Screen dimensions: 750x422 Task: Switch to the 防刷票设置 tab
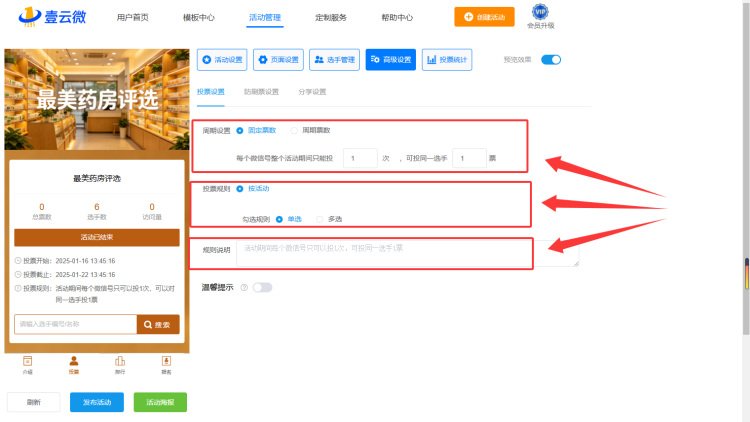[x=261, y=92]
